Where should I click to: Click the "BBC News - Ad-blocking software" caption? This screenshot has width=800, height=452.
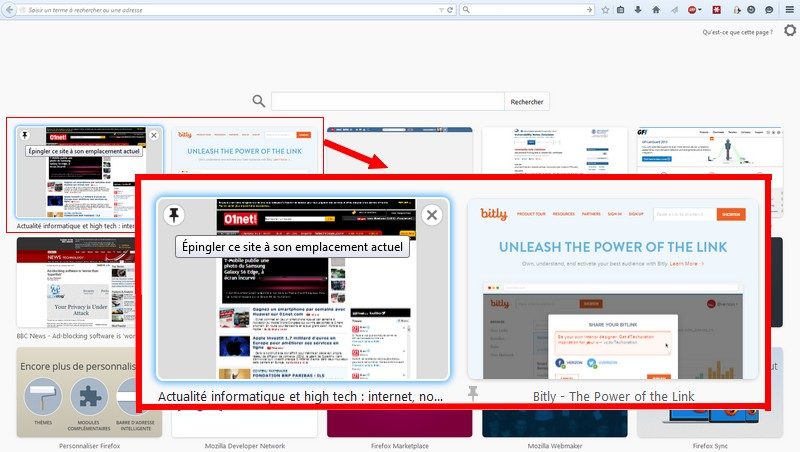pos(76,336)
